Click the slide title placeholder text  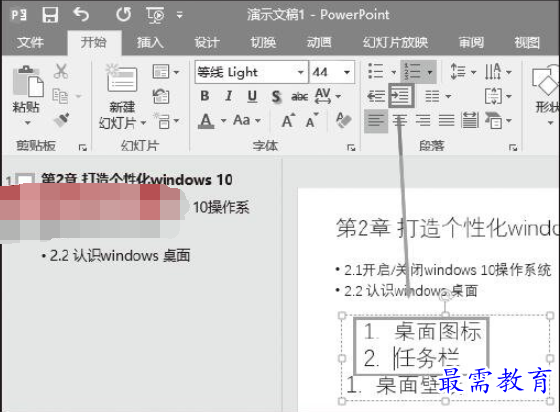tap(447, 228)
